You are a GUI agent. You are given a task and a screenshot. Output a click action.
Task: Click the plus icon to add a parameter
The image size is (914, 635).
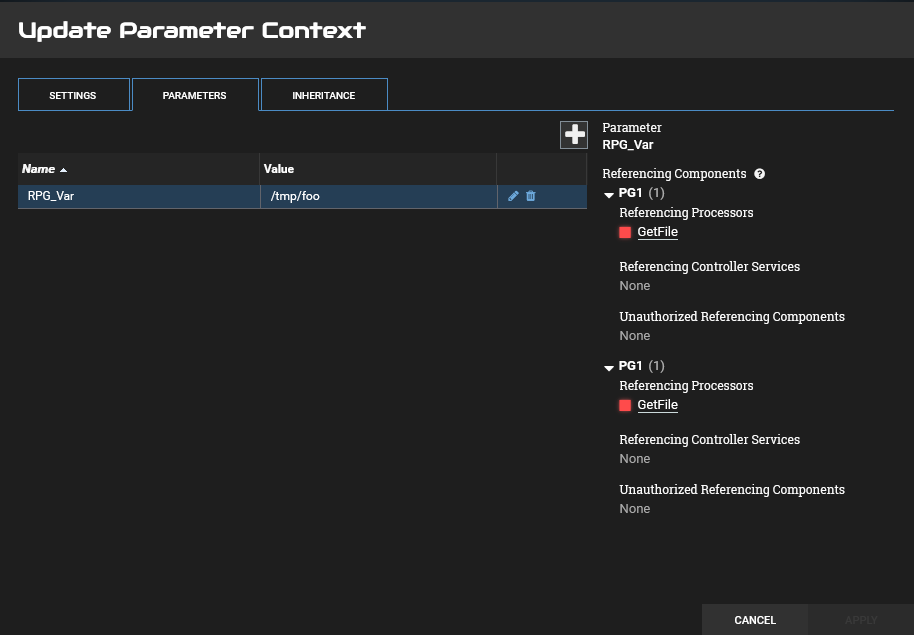pyautogui.click(x=574, y=135)
